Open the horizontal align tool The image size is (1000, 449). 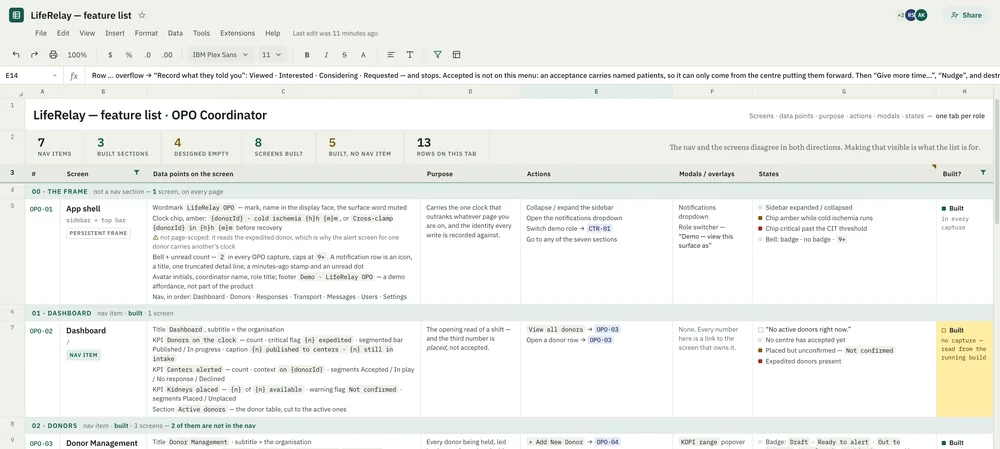tap(391, 55)
